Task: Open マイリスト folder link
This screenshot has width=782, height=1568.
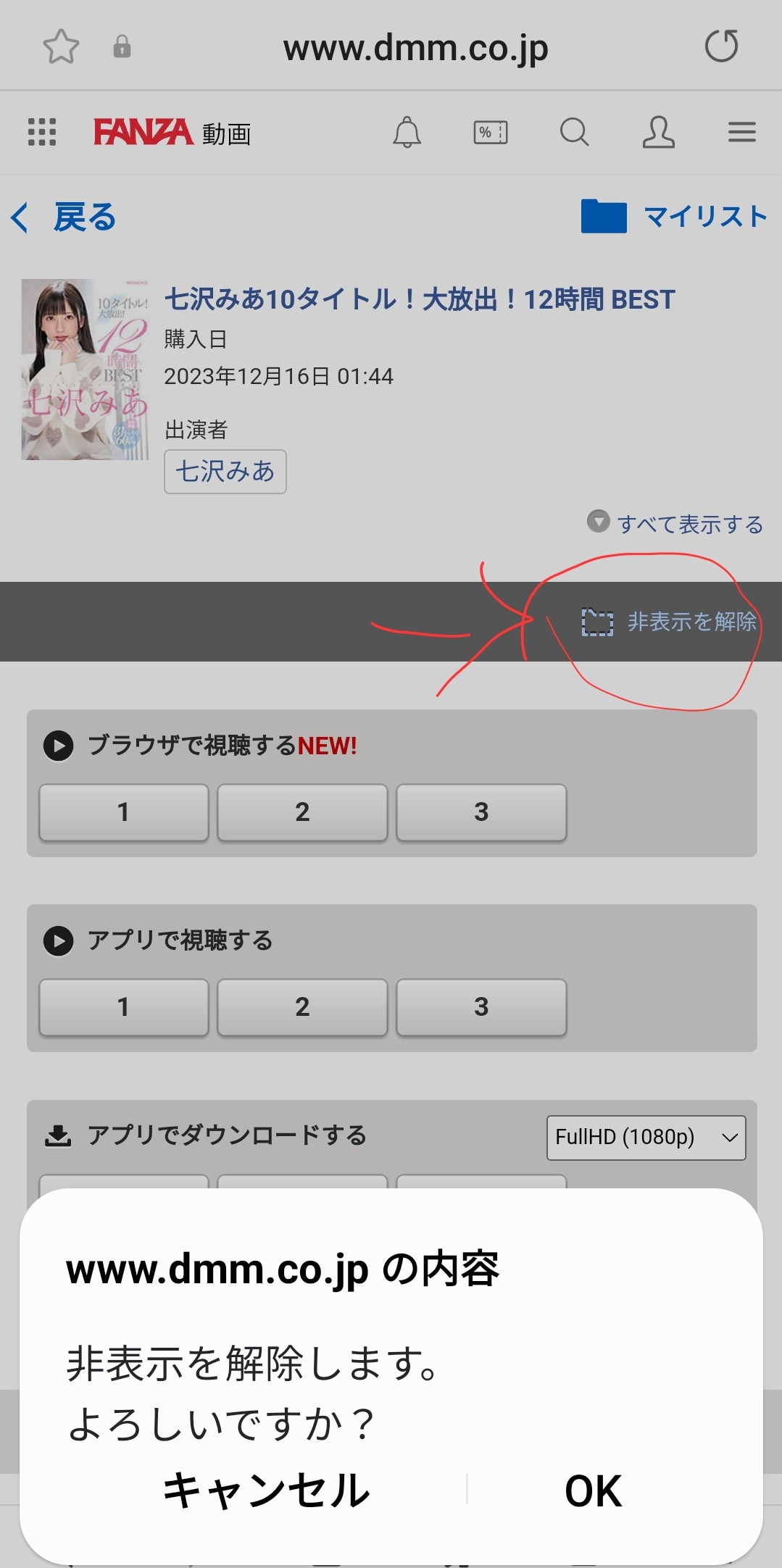Action: (674, 216)
